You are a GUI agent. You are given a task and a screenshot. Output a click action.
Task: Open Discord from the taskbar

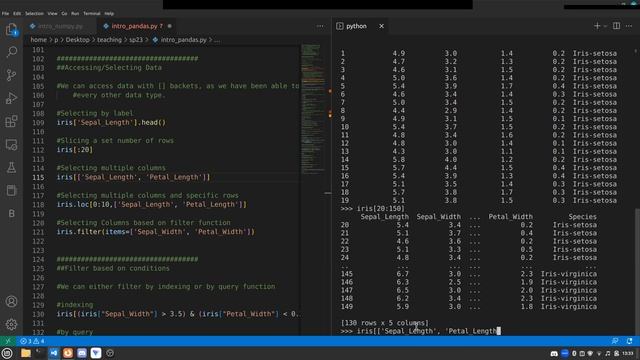(82, 353)
